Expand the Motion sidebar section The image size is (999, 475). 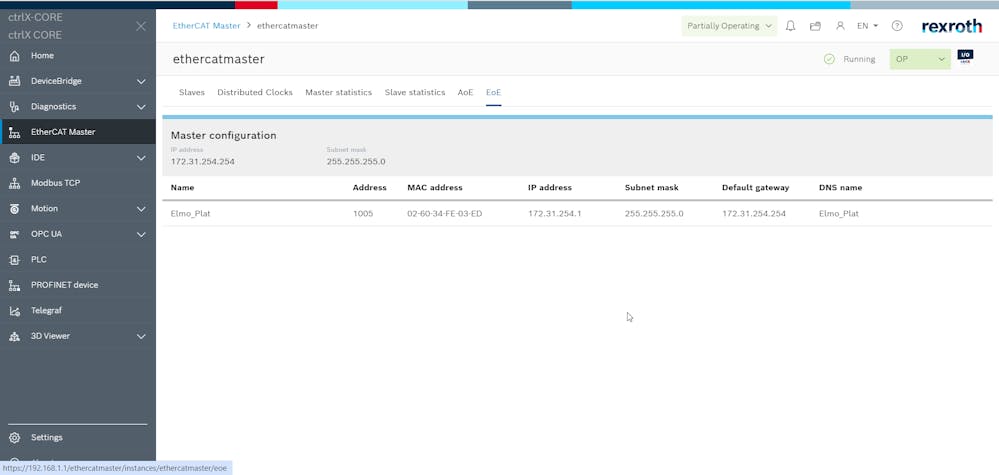click(x=141, y=209)
